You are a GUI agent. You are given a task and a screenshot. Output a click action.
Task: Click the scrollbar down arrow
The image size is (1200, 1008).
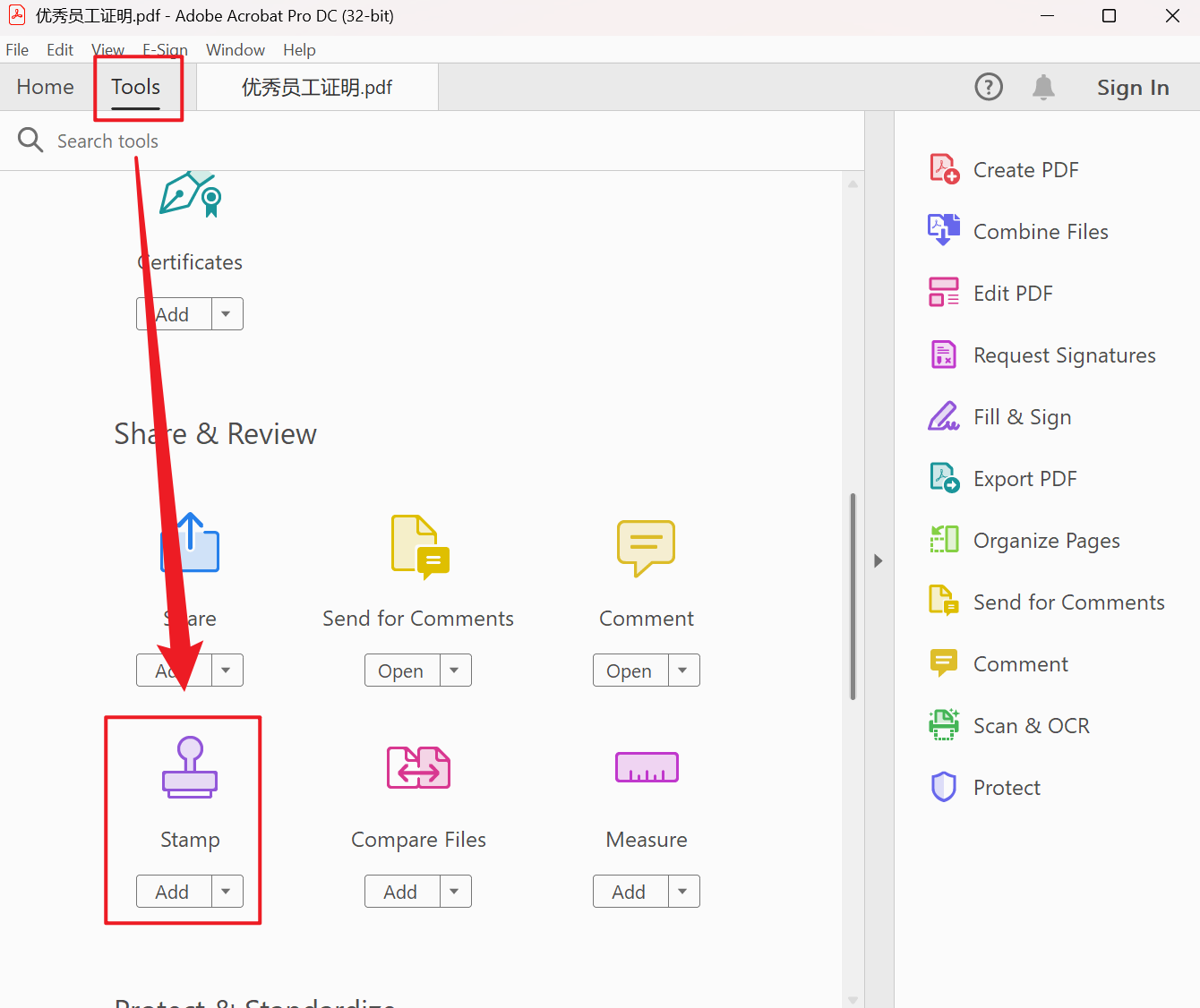(x=853, y=1000)
